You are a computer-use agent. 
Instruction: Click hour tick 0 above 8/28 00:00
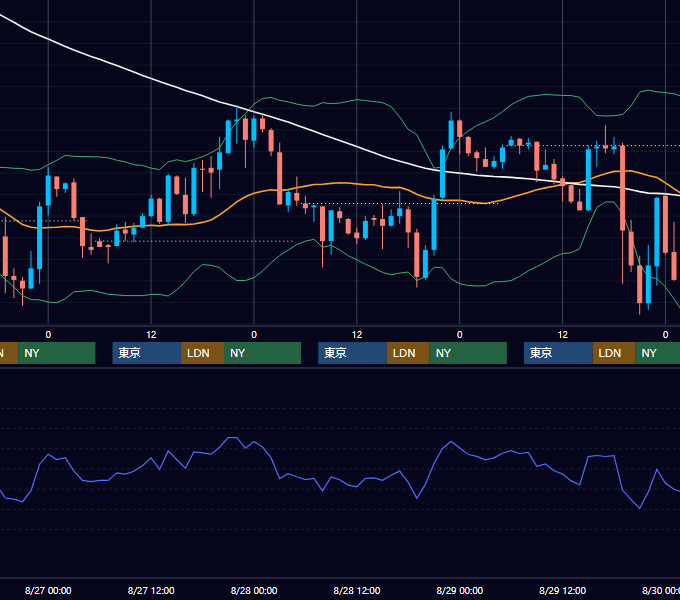[x=254, y=335]
